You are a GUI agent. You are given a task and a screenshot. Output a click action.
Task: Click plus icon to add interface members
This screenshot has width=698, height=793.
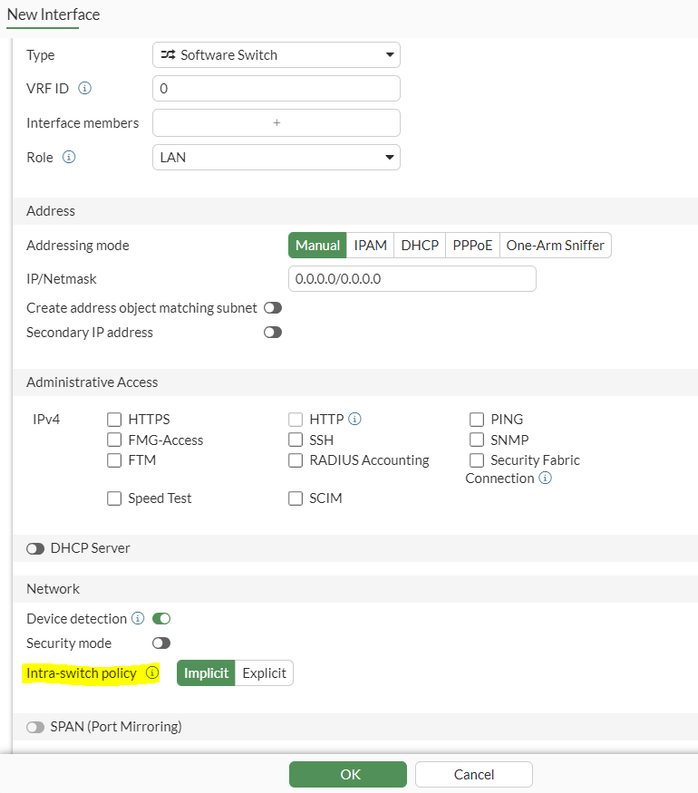[277, 123]
